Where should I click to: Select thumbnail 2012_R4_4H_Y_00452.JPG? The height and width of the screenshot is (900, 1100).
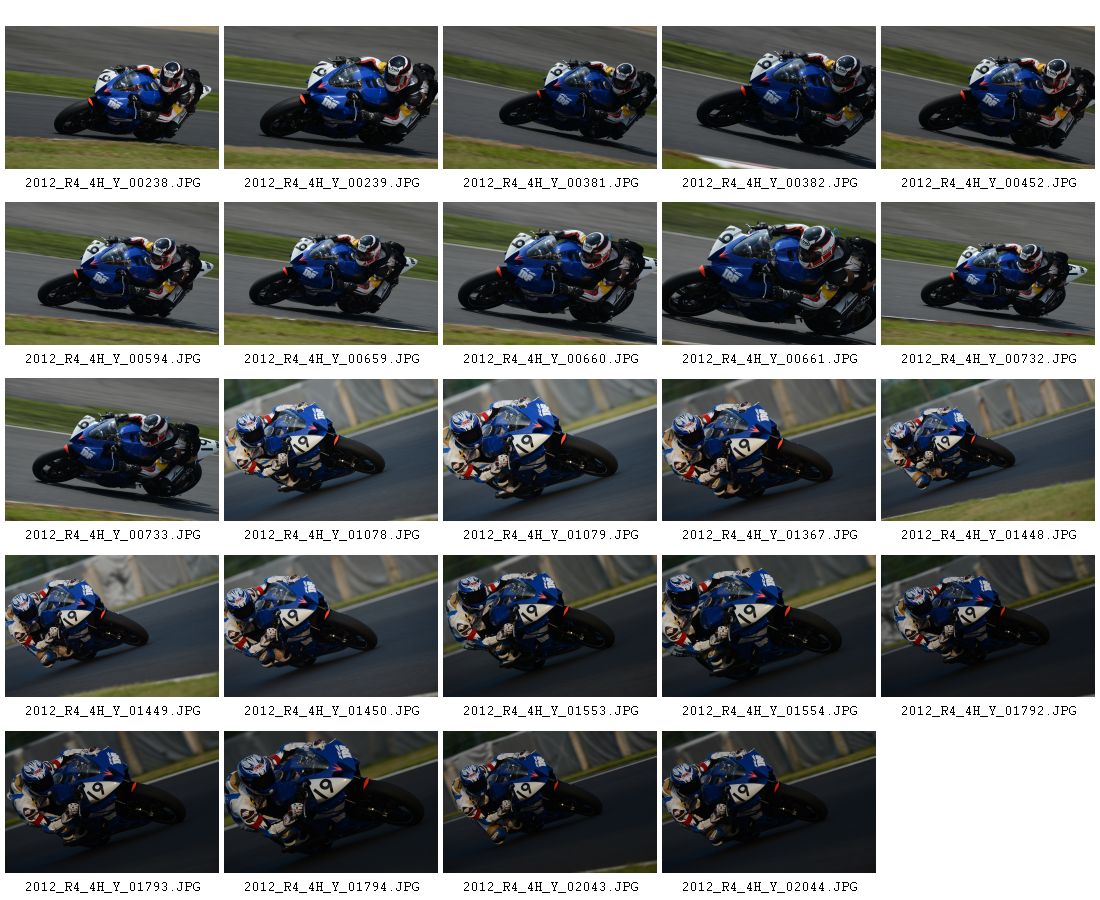coord(988,98)
